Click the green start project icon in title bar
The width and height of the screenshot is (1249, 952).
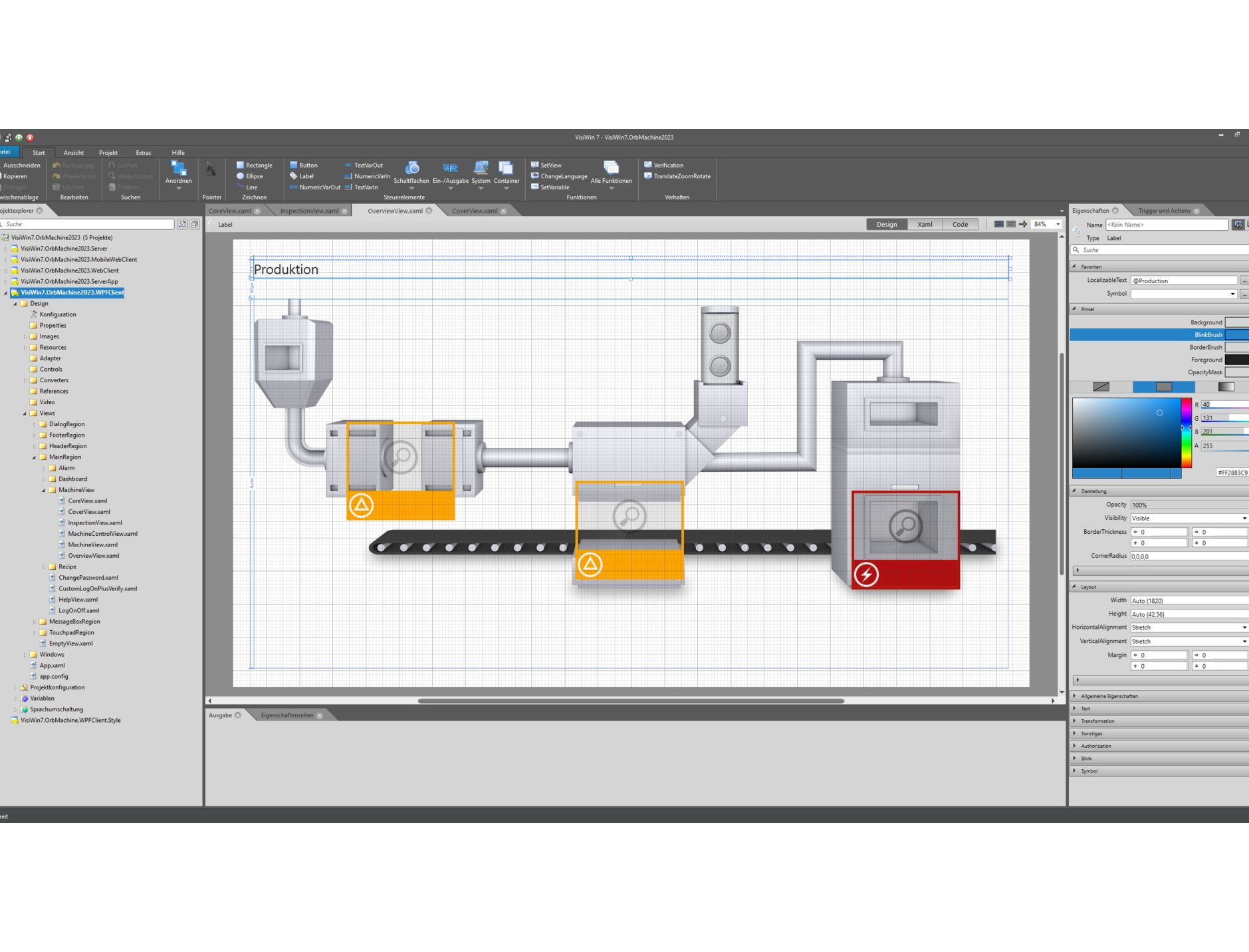tap(19, 138)
